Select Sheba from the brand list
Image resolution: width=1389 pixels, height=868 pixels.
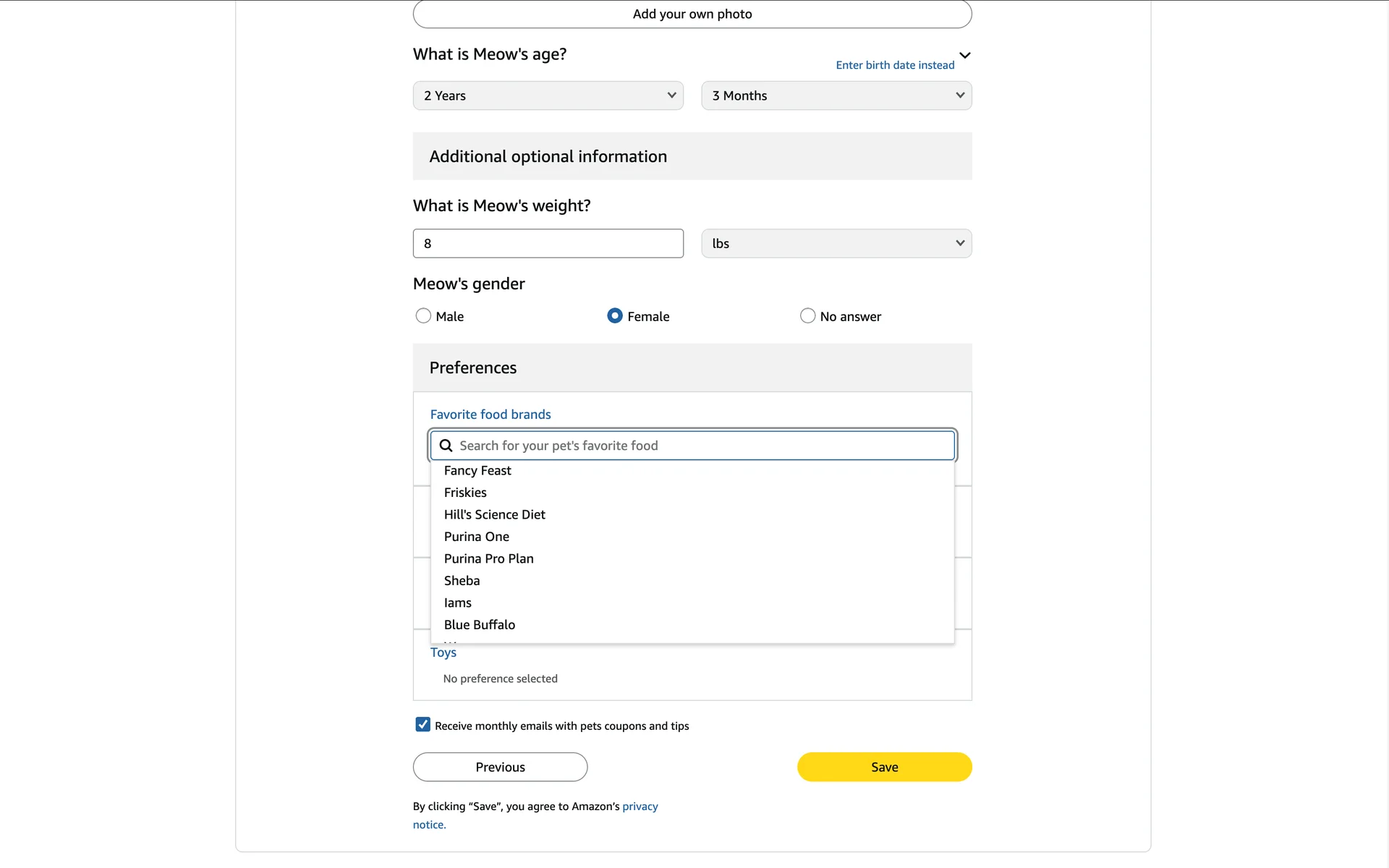462,581
